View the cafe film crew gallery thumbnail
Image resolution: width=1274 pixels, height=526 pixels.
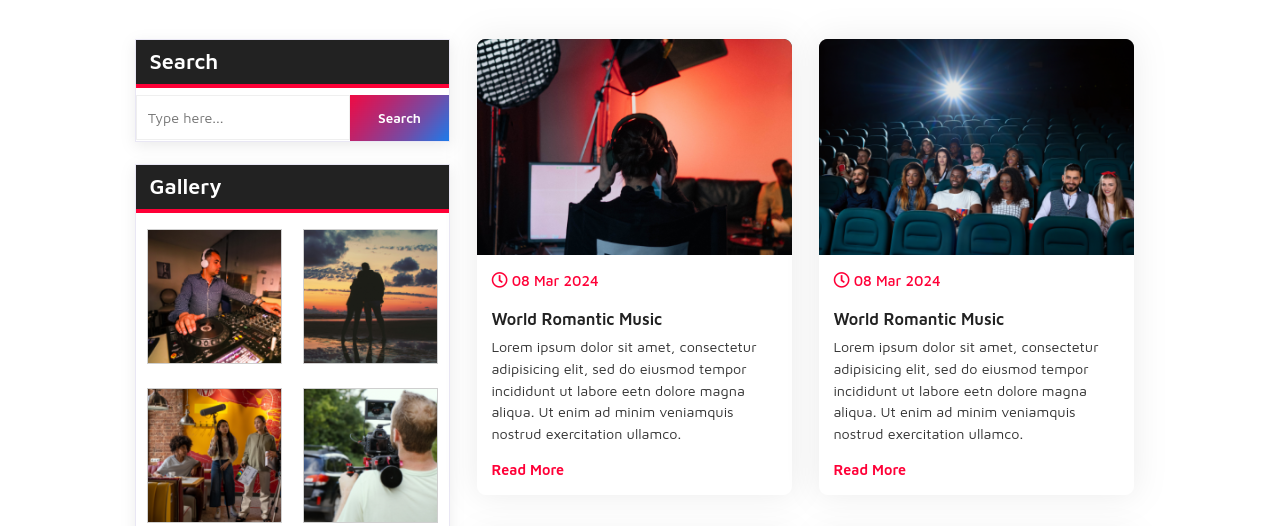214,455
